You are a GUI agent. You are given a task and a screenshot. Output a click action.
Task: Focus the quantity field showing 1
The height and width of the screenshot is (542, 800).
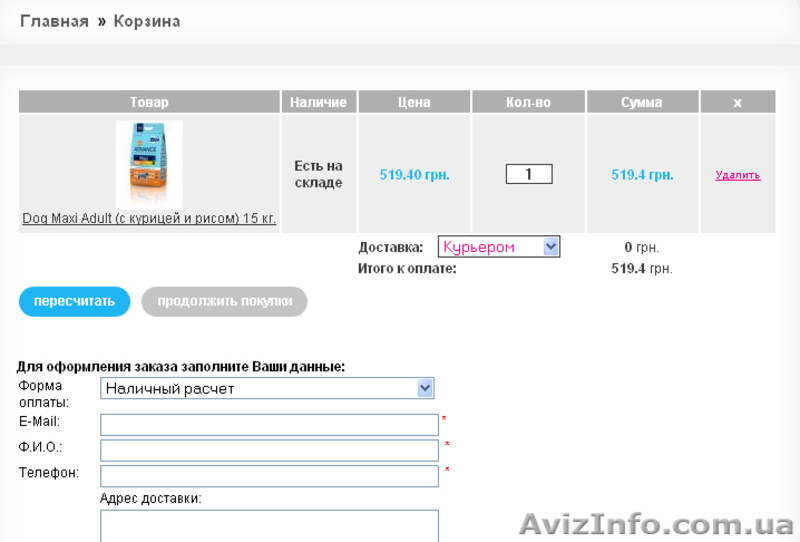click(x=529, y=174)
